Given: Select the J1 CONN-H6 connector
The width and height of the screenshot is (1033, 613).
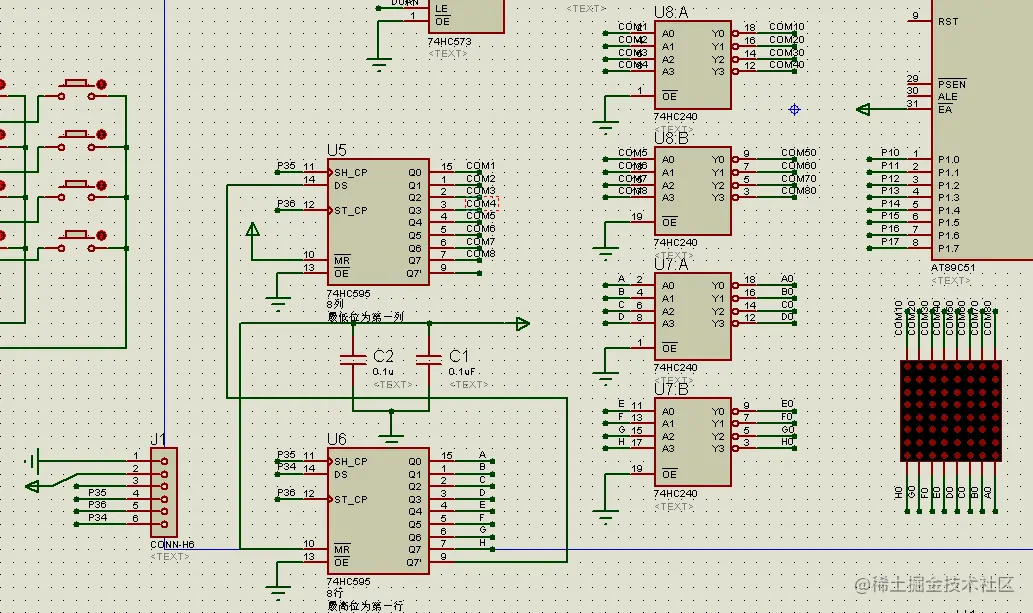Looking at the screenshot, I should [x=164, y=492].
